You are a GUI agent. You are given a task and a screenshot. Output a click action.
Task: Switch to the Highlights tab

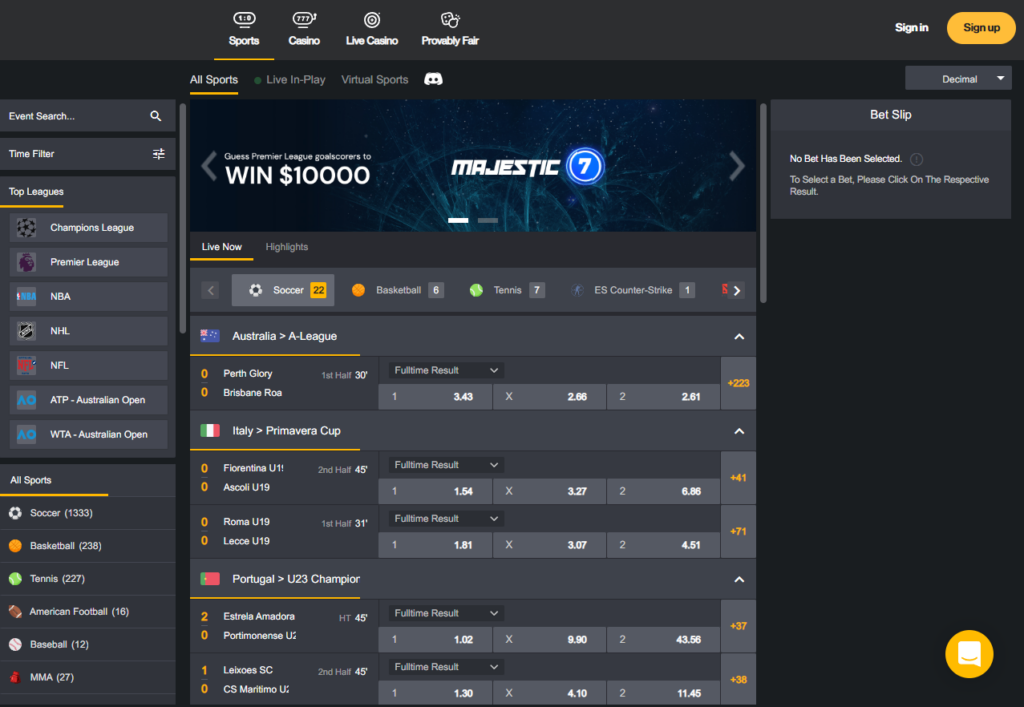tap(287, 247)
